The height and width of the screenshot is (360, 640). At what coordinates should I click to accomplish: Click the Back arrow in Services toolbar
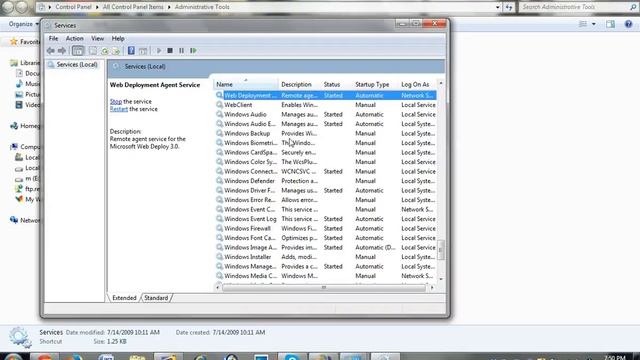[51, 51]
